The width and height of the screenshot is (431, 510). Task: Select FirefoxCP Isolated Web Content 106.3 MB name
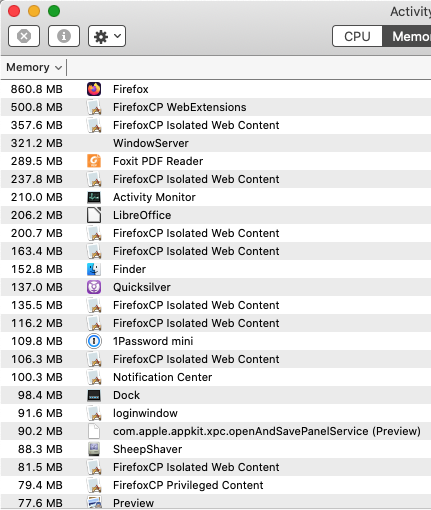pos(196,359)
